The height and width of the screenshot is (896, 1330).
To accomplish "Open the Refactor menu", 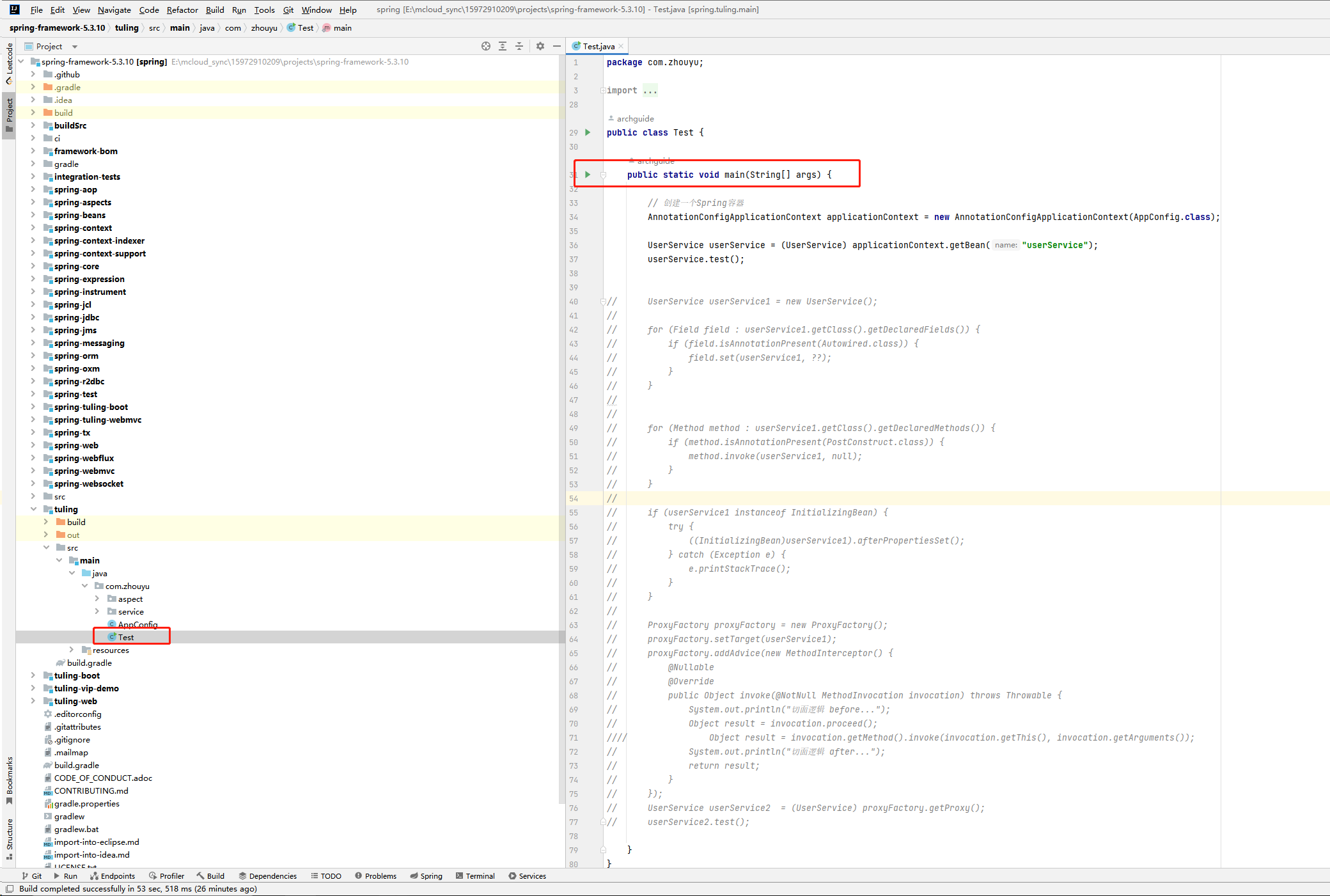I will tap(182, 10).
